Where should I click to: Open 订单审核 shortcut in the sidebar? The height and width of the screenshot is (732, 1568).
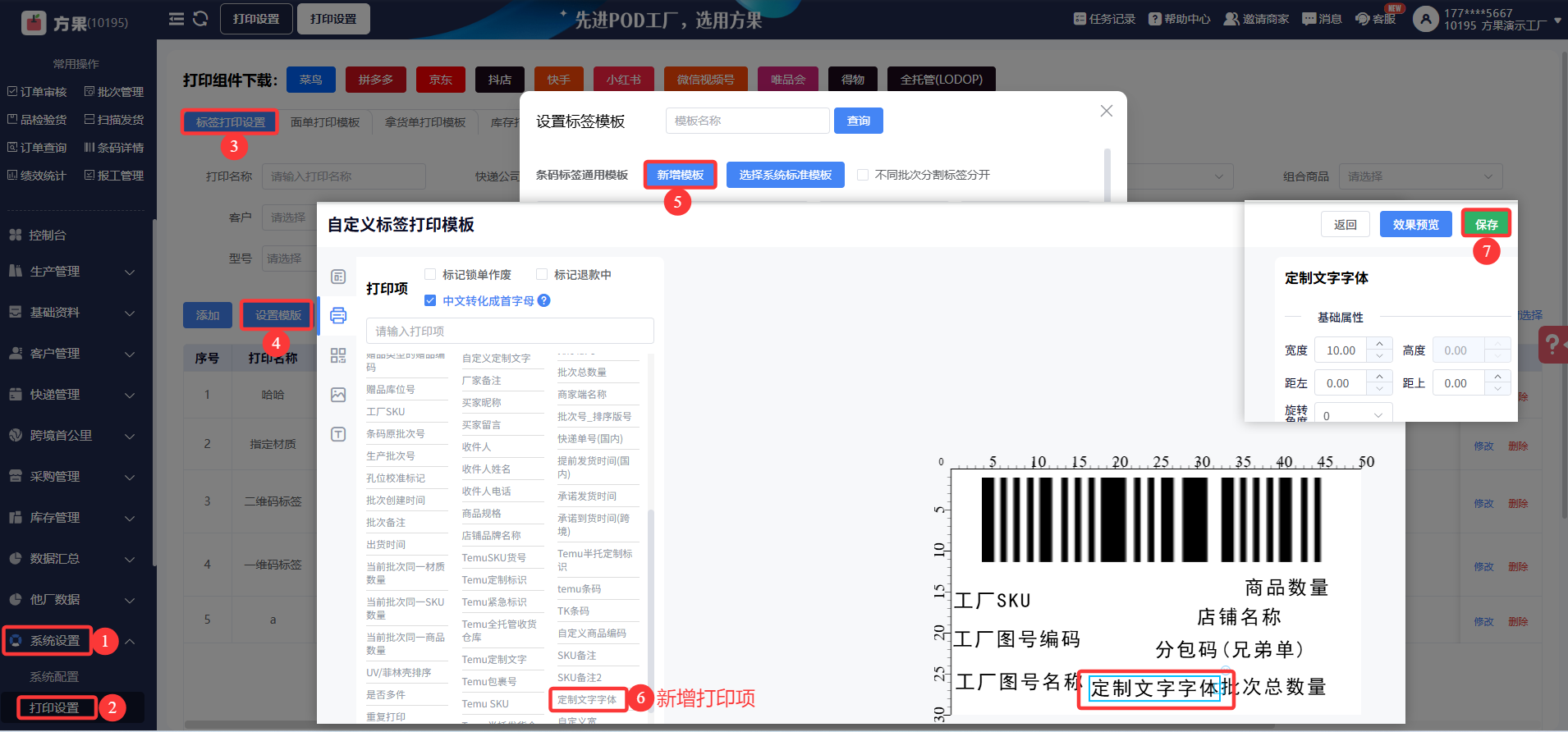click(x=37, y=92)
